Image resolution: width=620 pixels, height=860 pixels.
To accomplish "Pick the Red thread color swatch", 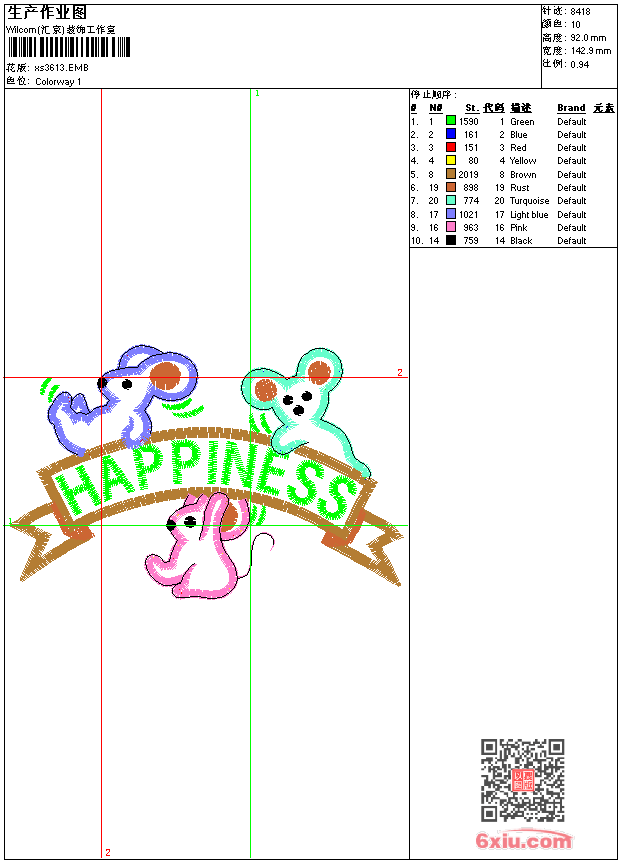I will click(x=451, y=147).
